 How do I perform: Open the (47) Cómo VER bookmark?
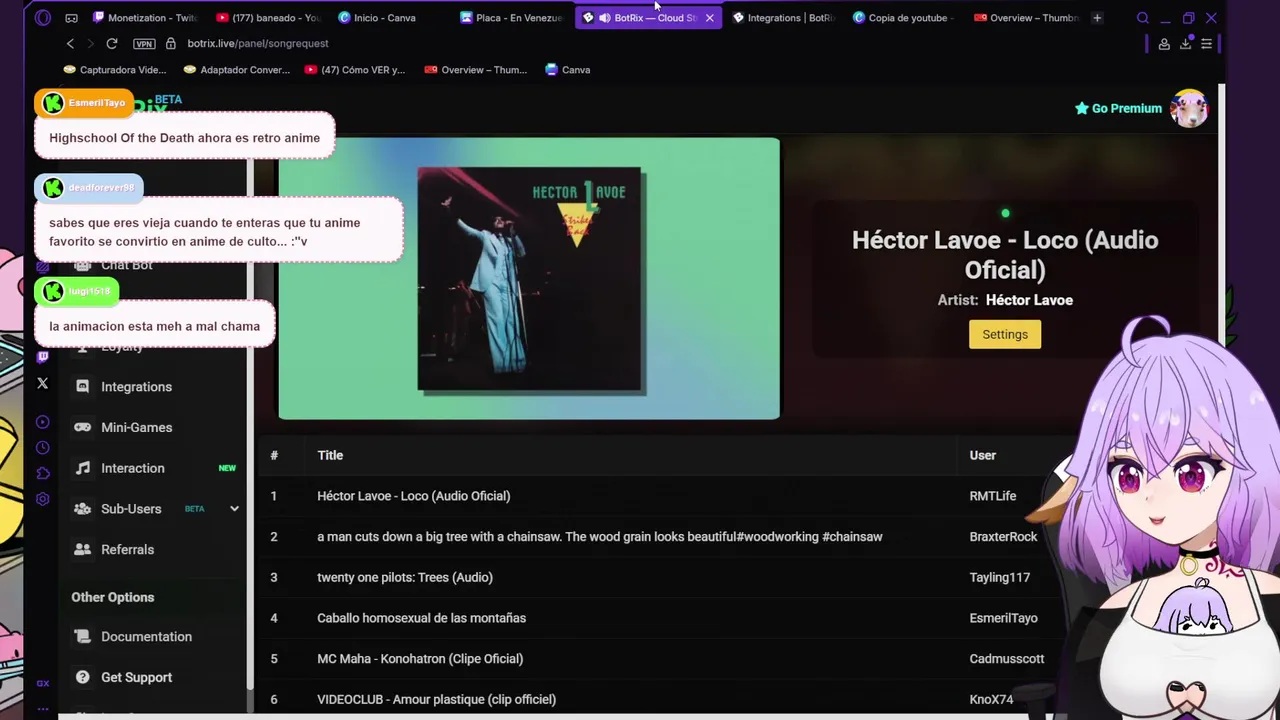pos(355,70)
